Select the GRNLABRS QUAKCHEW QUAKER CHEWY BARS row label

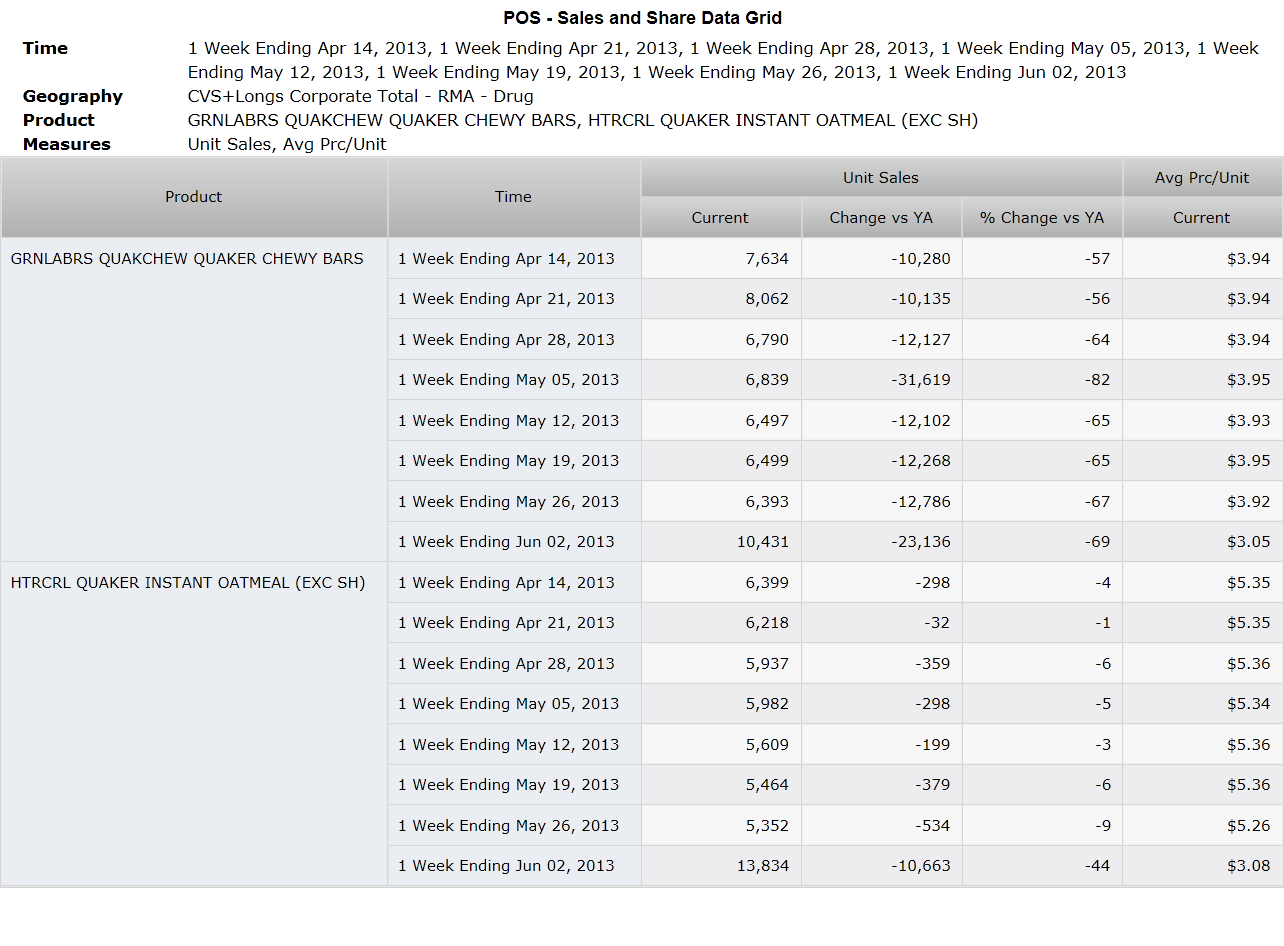click(187, 258)
